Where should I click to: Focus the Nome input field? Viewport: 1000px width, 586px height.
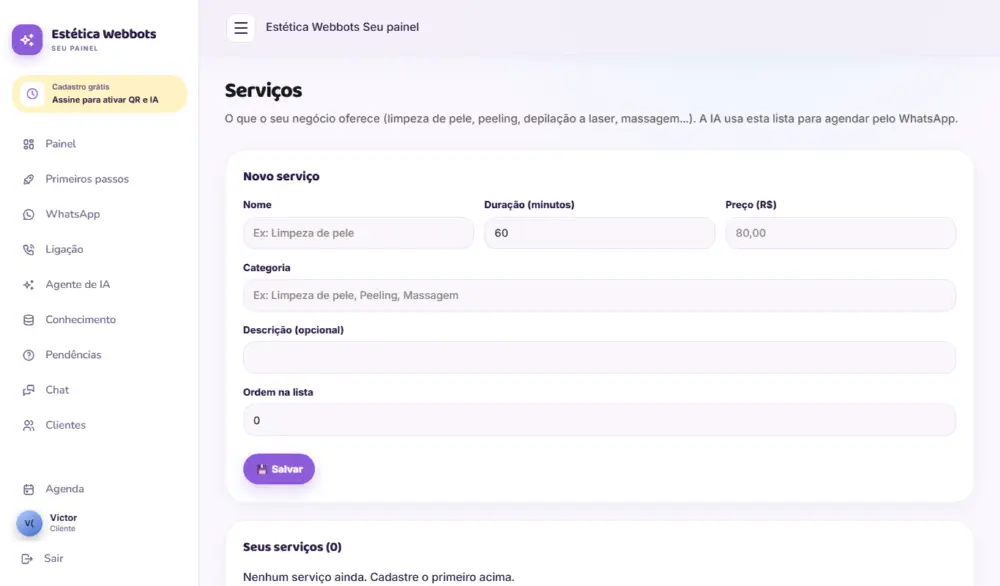pos(358,233)
